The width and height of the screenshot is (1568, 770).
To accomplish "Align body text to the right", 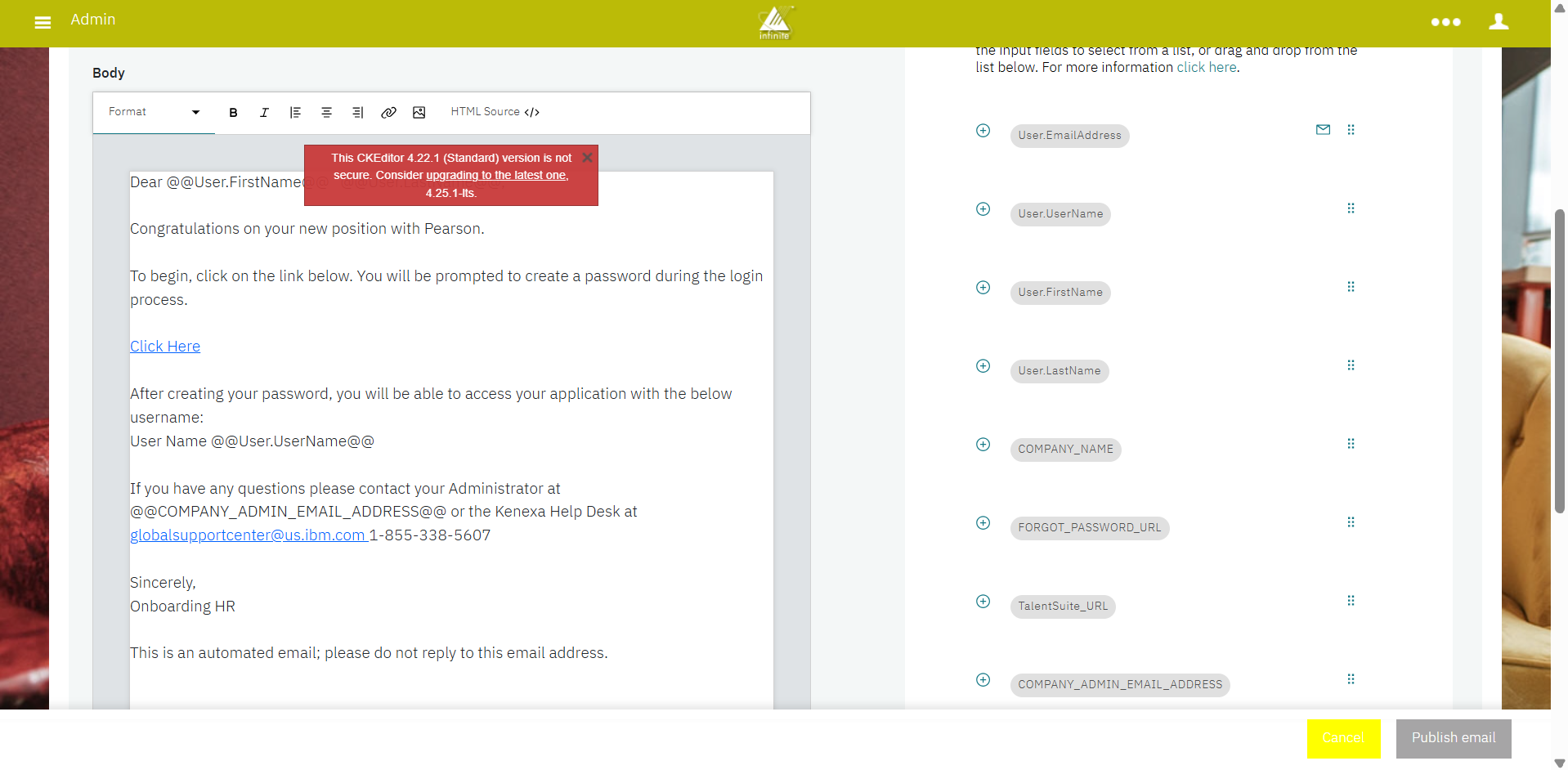I will coord(357,113).
